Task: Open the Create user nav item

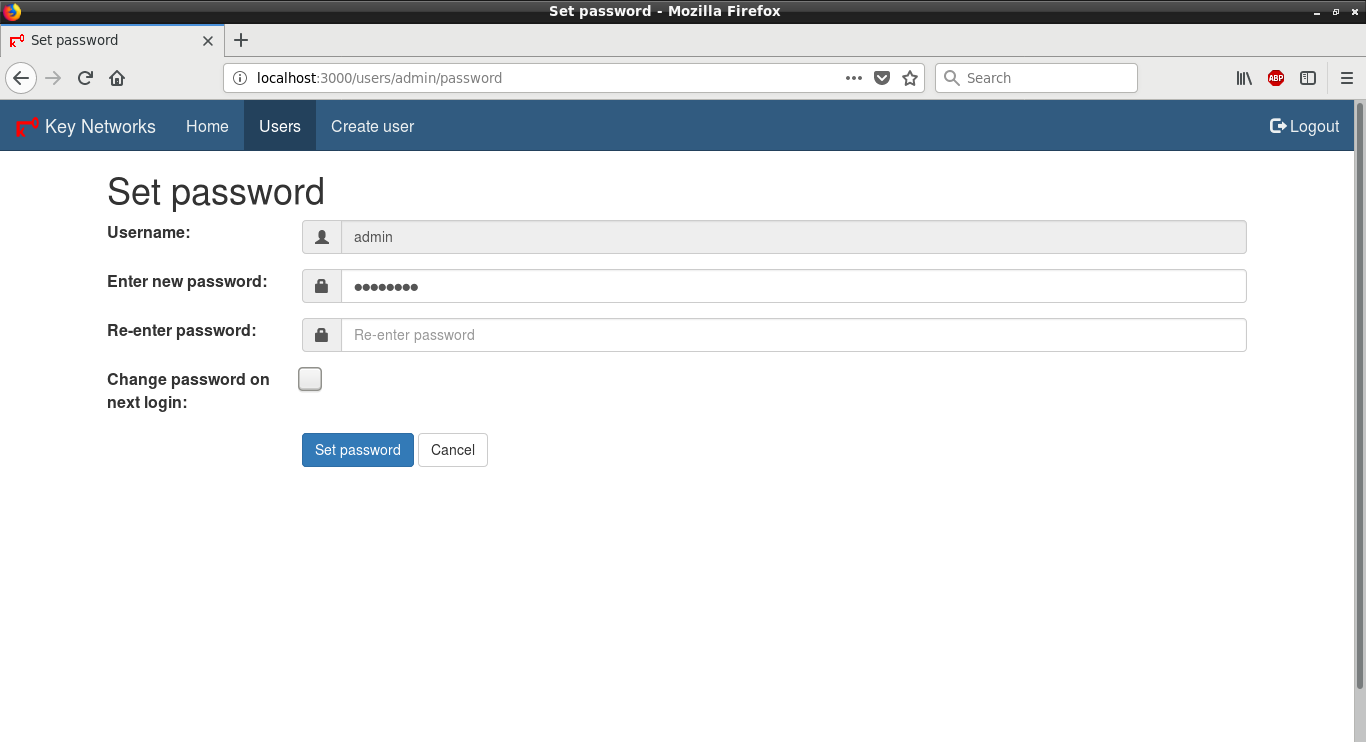Action: (x=372, y=126)
